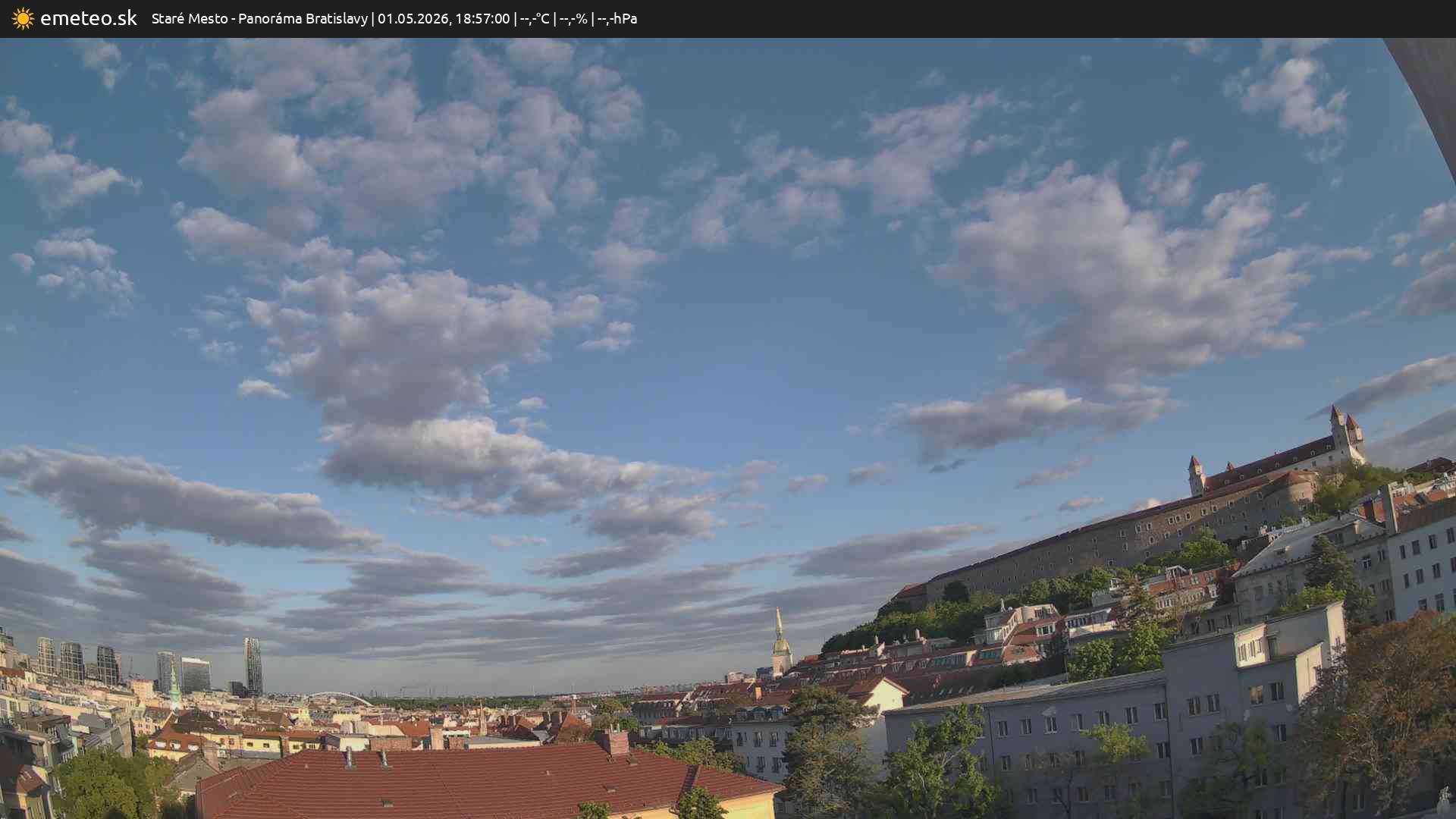
Task: Click the emeteo.sk sun logo icon
Action: pyautogui.click(x=23, y=18)
